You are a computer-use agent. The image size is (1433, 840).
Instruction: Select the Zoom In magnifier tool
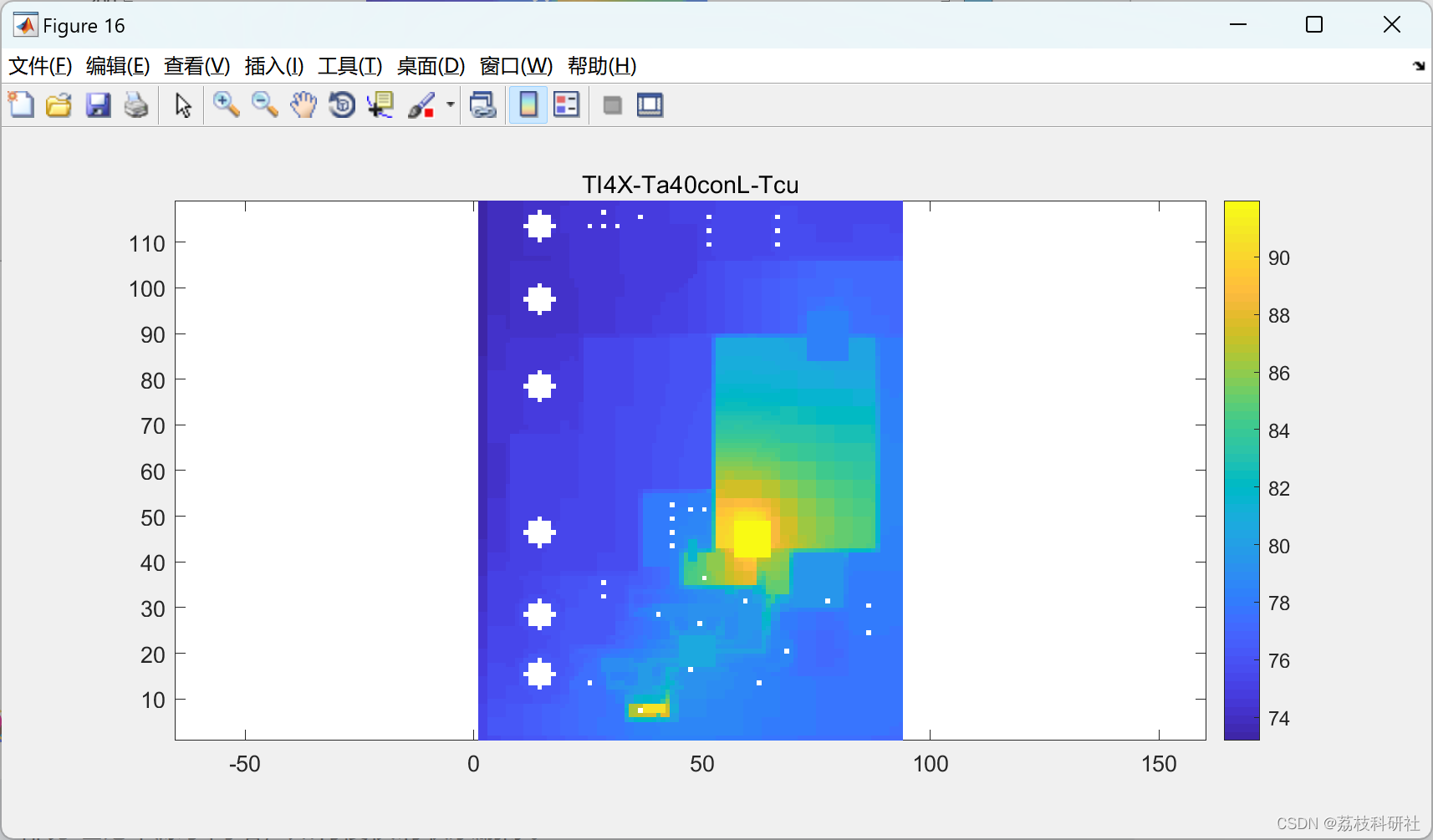pos(226,105)
